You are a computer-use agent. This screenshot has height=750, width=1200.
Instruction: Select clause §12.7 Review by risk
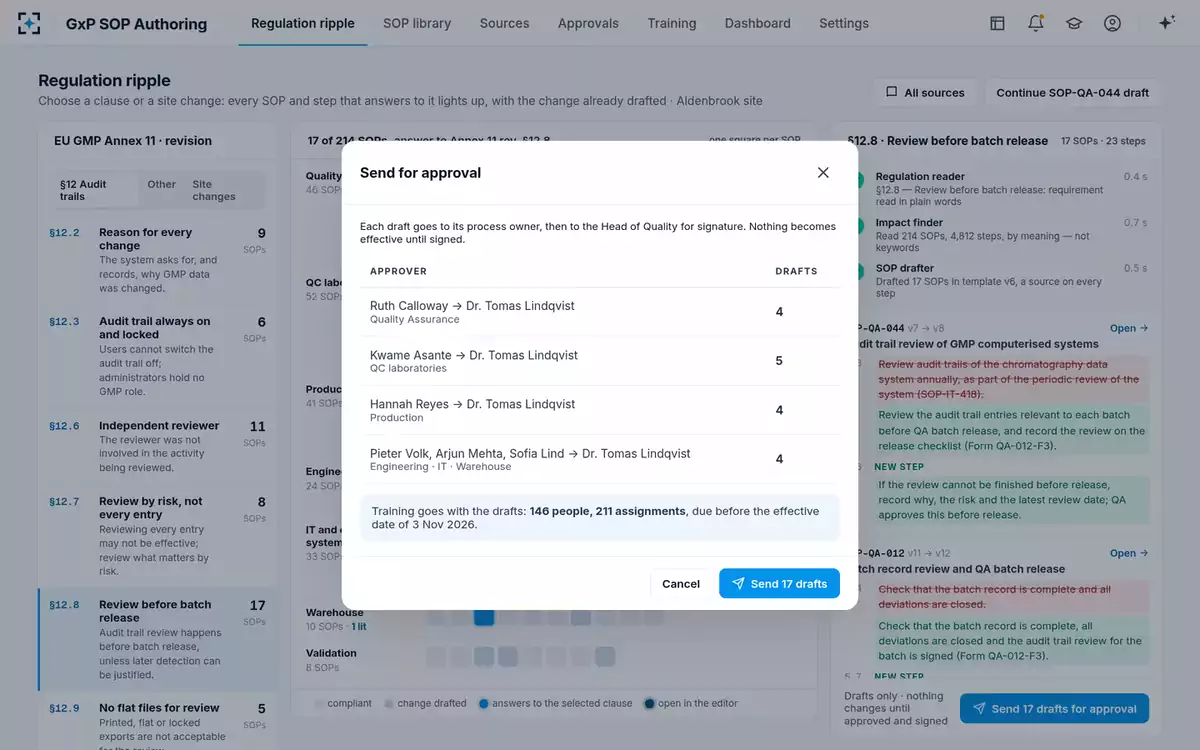(158, 536)
